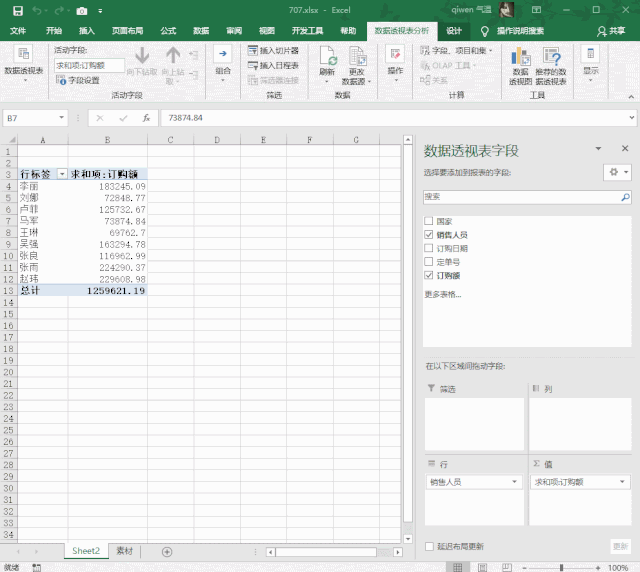
Task: Click the zoom out minus button
Action: pos(524,568)
